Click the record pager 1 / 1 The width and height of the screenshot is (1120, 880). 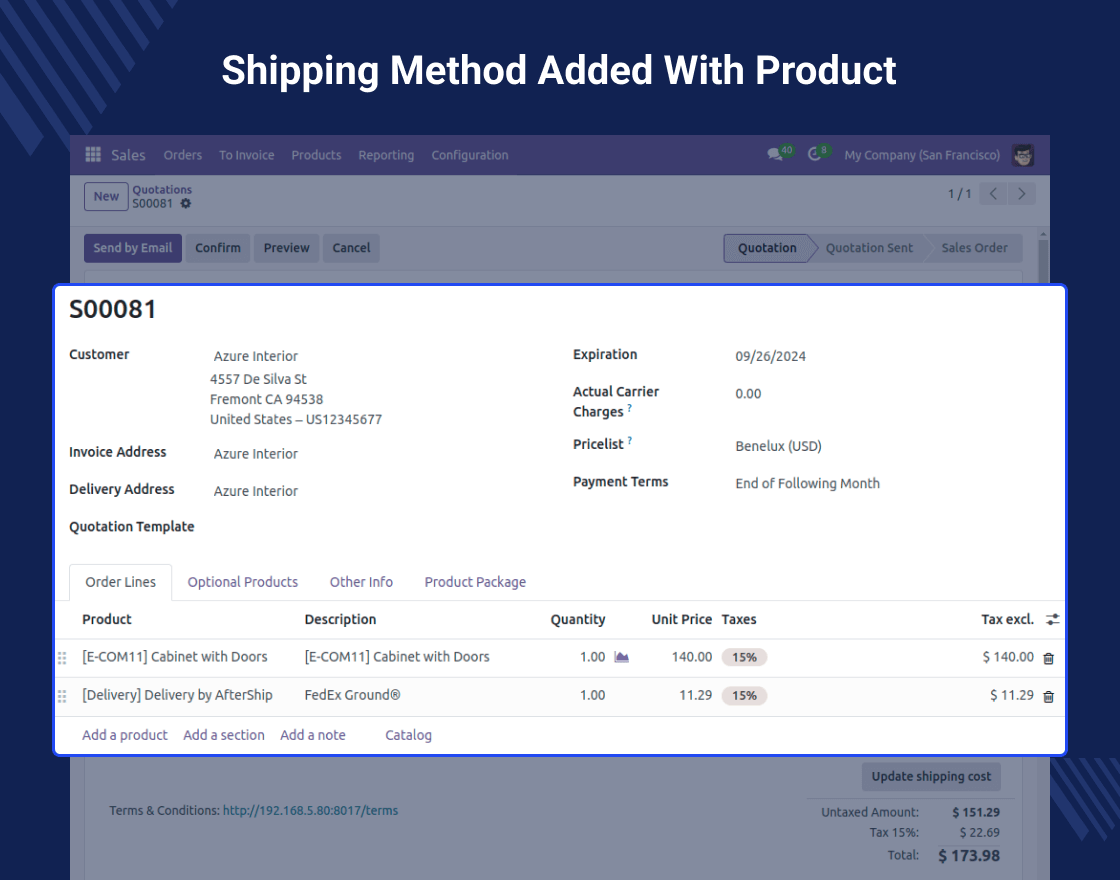pyautogui.click(x=959, y=194)
